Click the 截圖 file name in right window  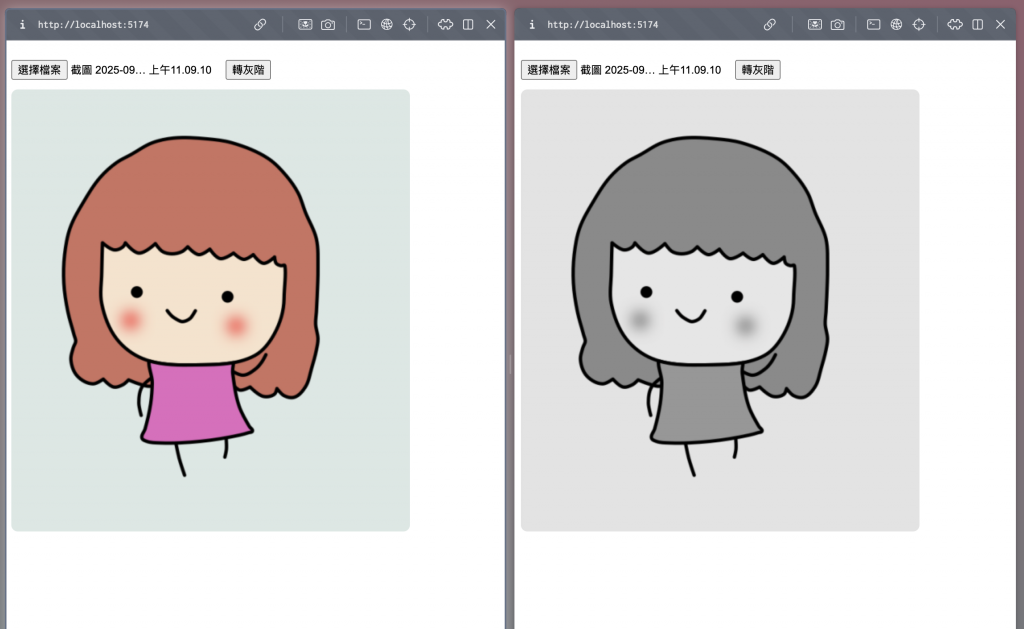(650, 70)
